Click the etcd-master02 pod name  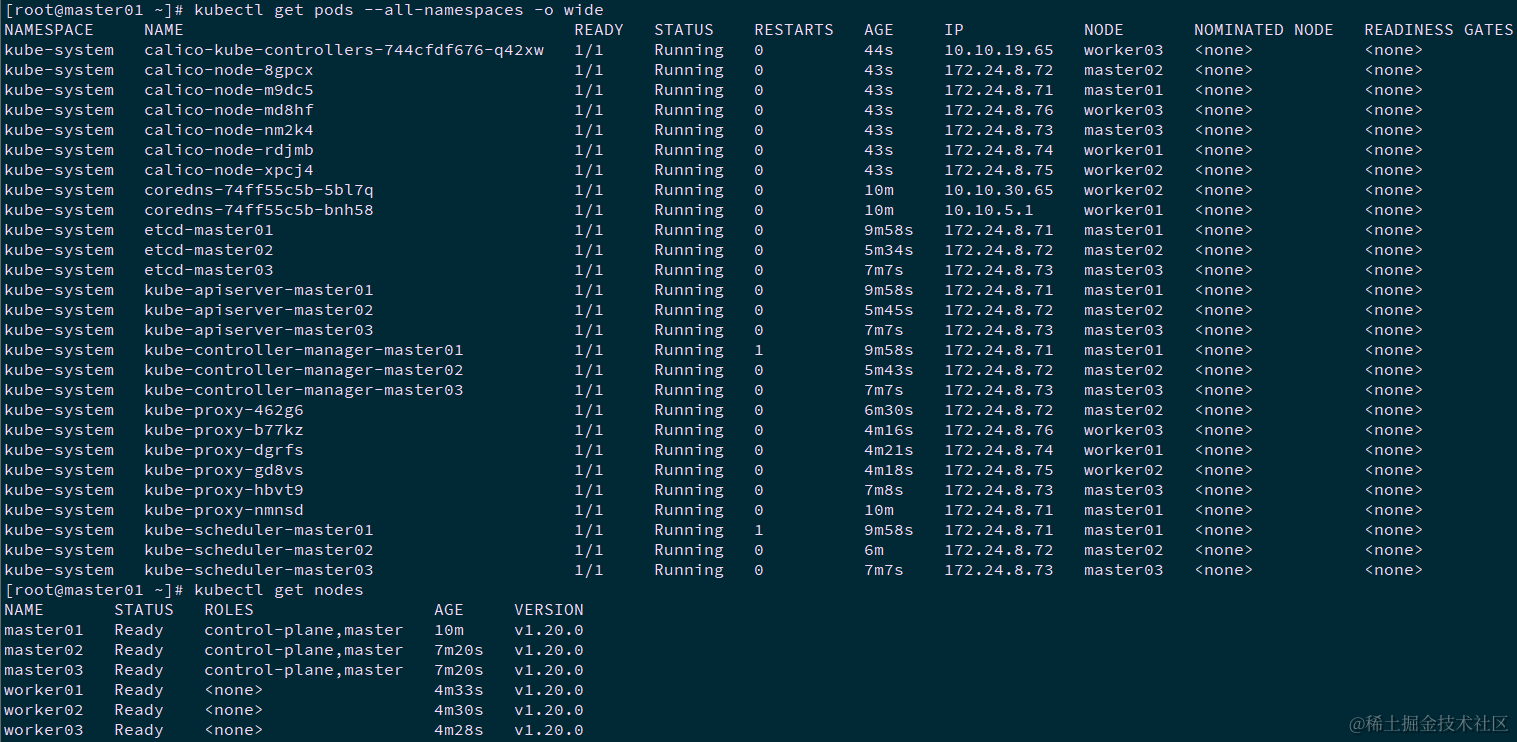209,250
